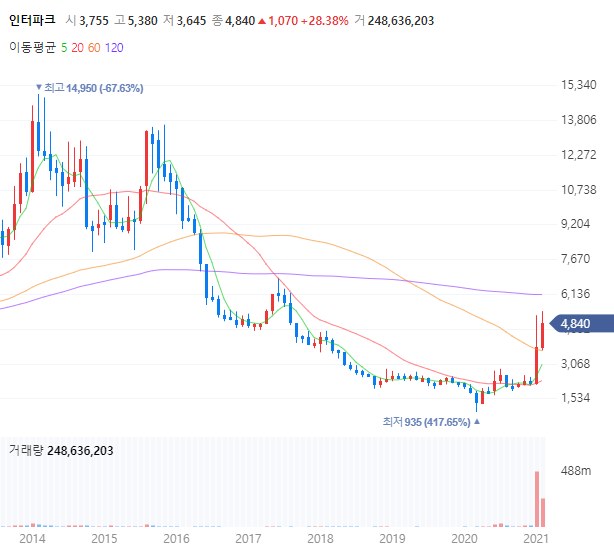Click the +28.38% change percentage
Screen dimensions: 614x556
(x=325, y=21)
